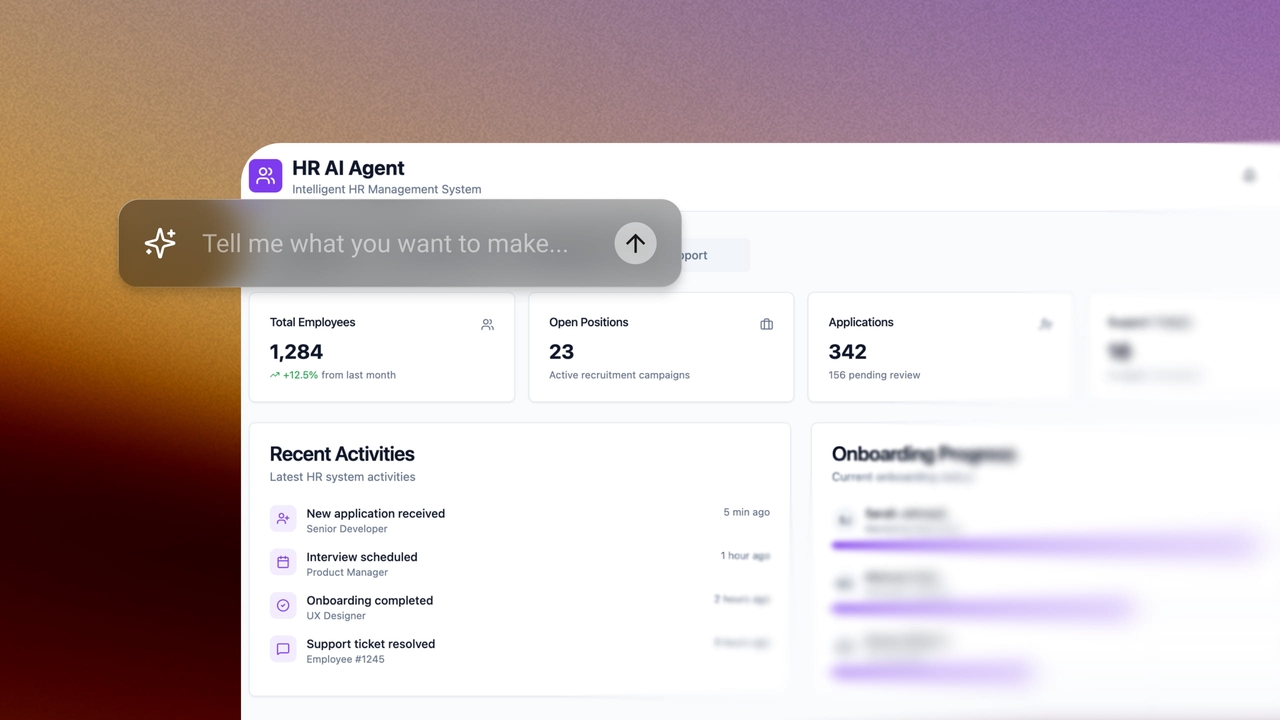This screenshot has width=1280, height=720.
Task: Click the 23 open positions value
Action: pos(561,351)
